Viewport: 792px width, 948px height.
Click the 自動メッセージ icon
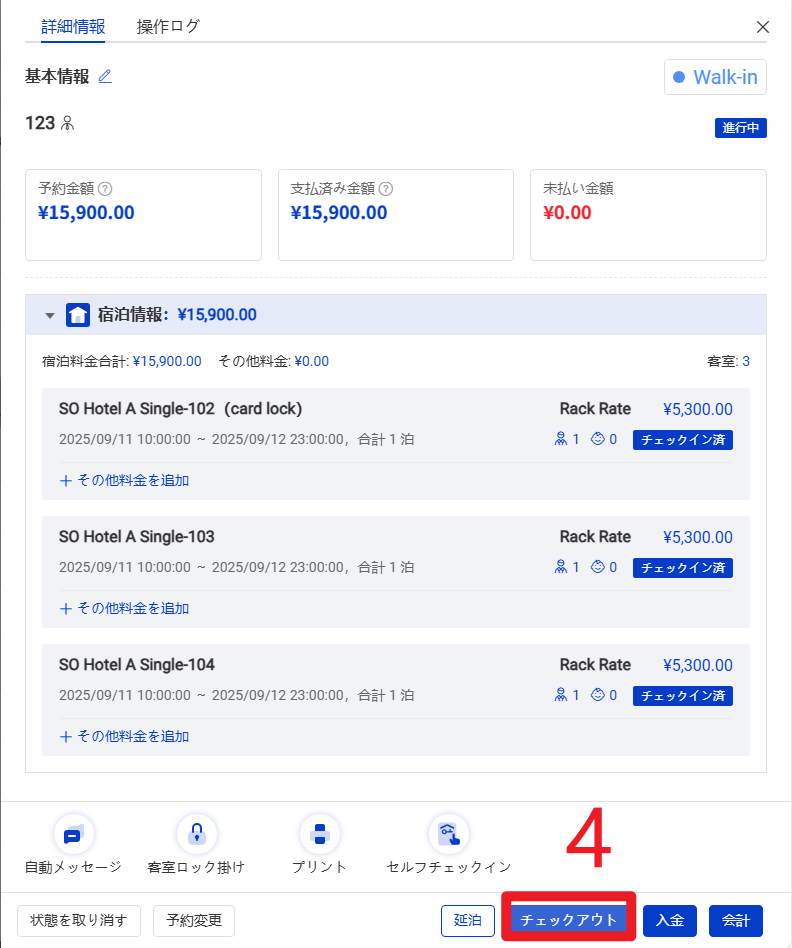73,834
